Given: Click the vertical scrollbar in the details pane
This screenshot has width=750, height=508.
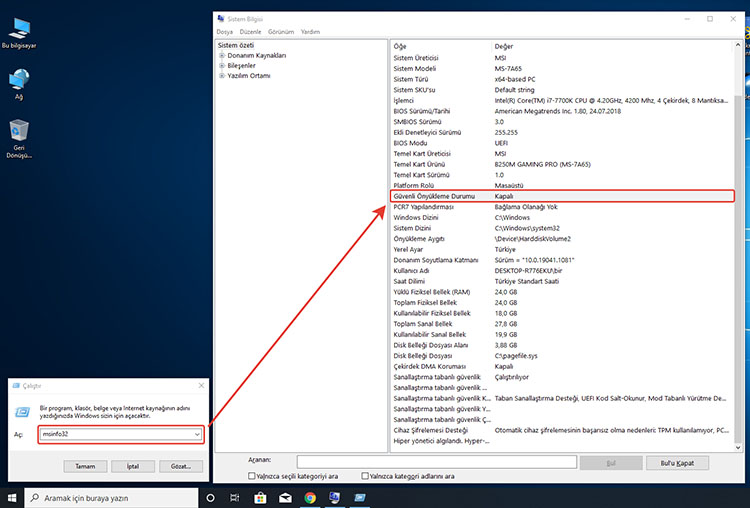Looking at the screenshot, I should pos(739,250).
